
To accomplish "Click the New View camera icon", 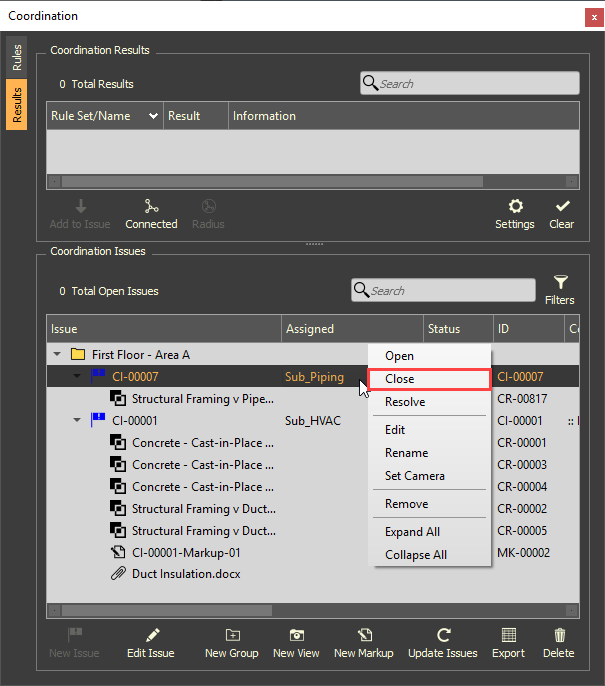I will (296, 635).
